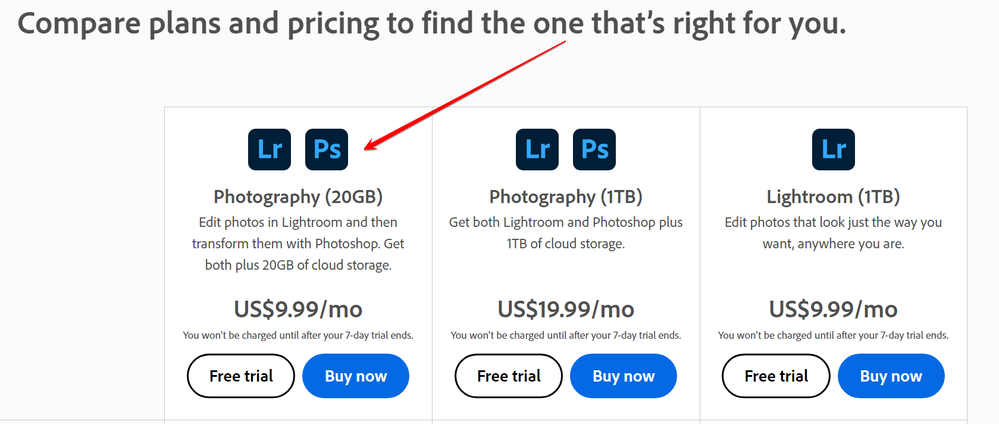Click the Compare plans and pricing heading
This screenshot has width=999, height=424.
click(x=432, y=23)
